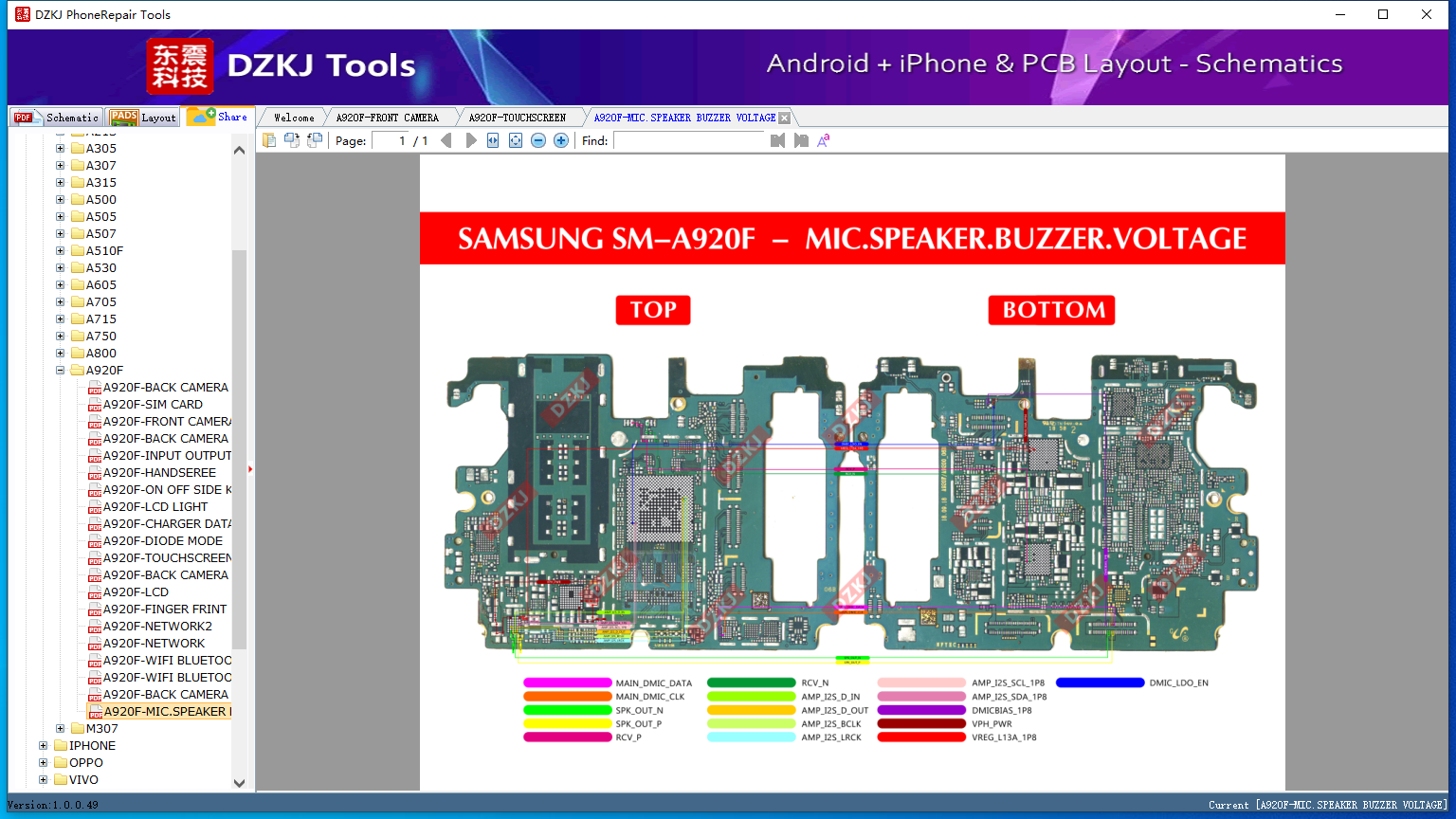
Task: Click the find previous icon
Action: click(778, 140)
